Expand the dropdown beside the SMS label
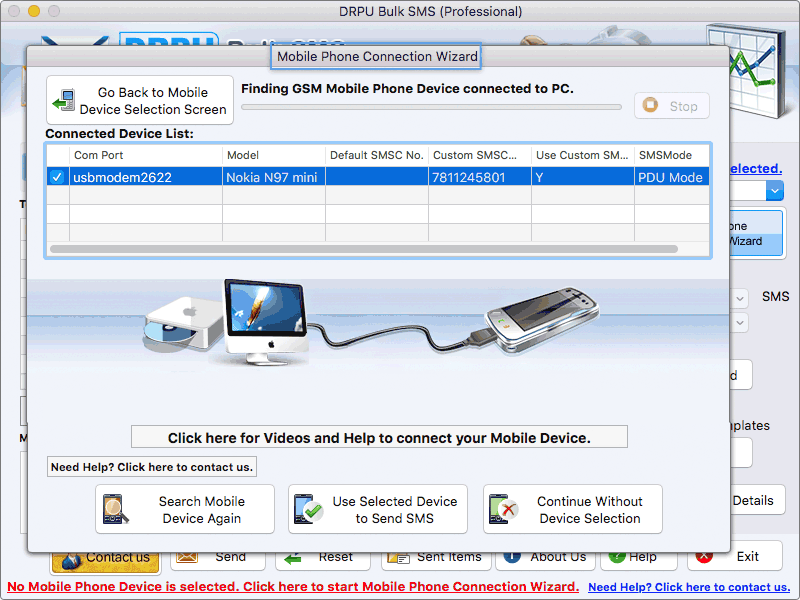This screenshot has height=600, width=800. 740,298
